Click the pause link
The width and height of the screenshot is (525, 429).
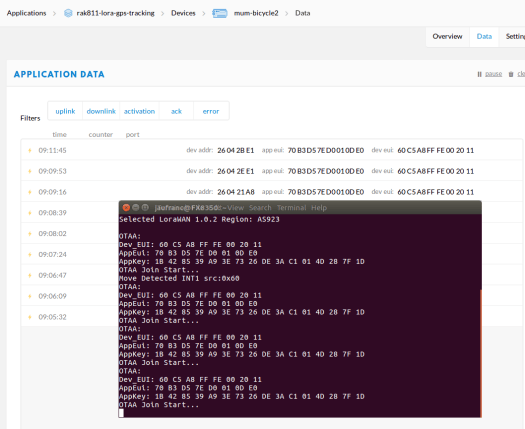click(494, 74)
